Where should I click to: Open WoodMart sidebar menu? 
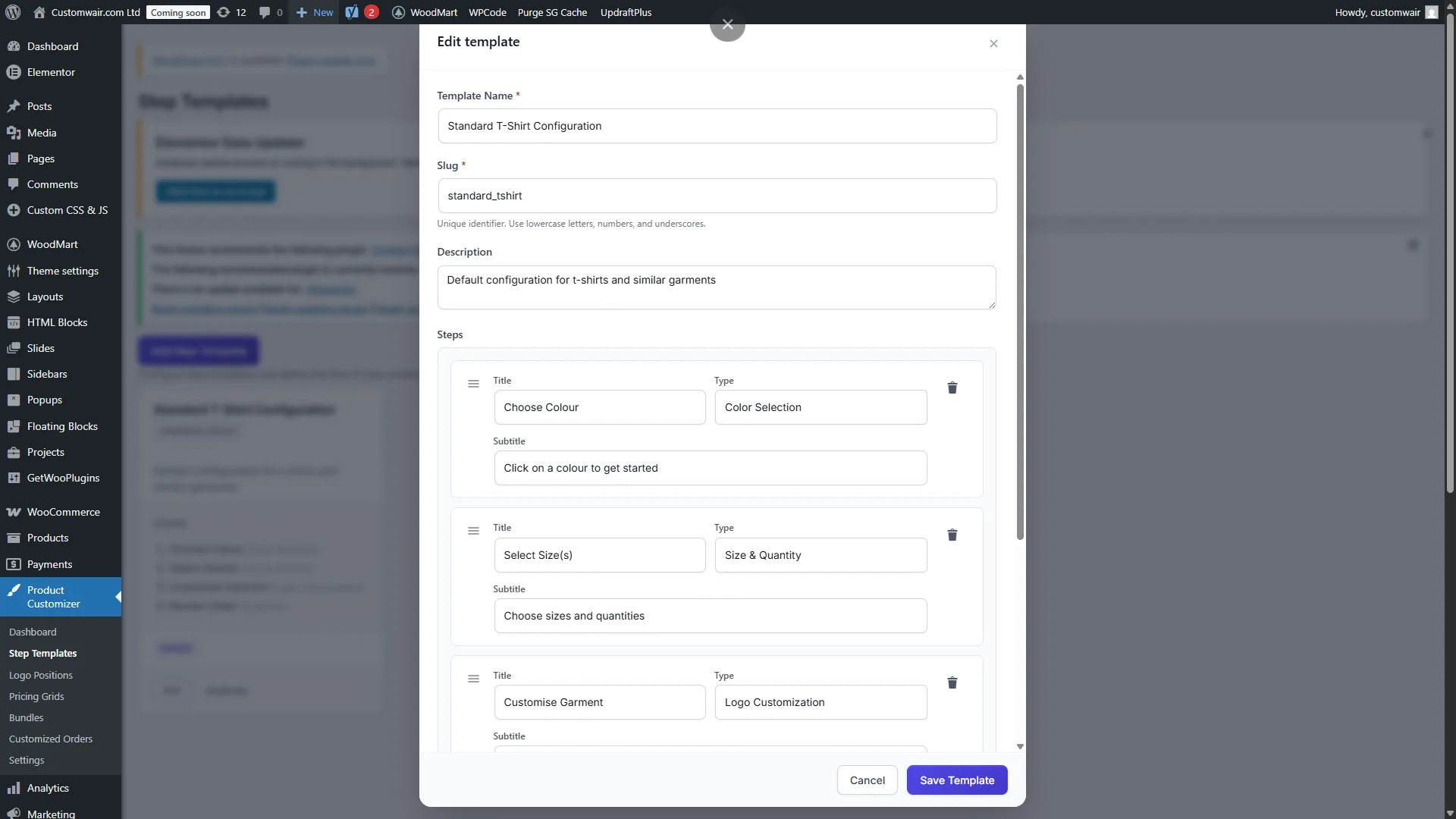point(61,244)
